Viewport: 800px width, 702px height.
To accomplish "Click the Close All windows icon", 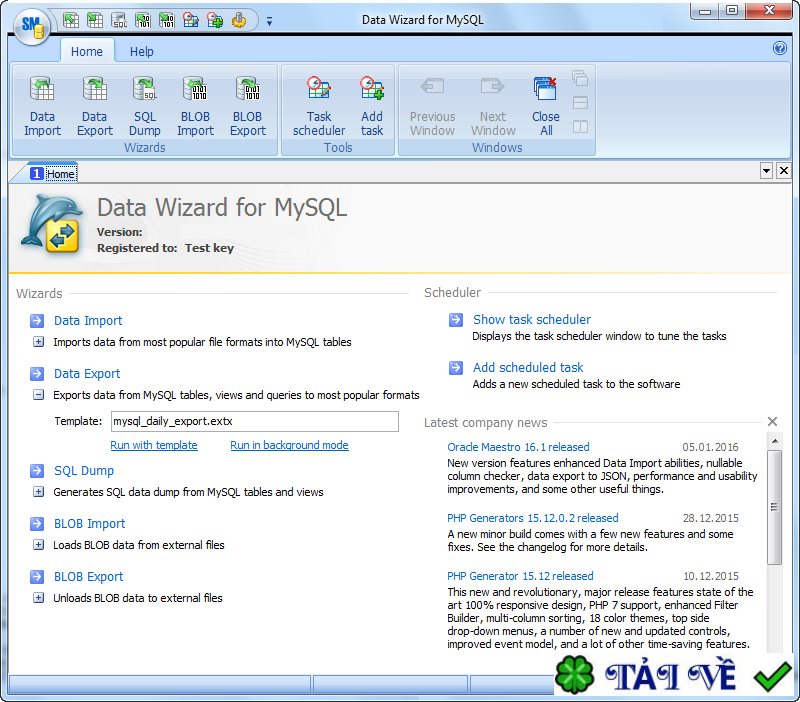I will [546, 106].
